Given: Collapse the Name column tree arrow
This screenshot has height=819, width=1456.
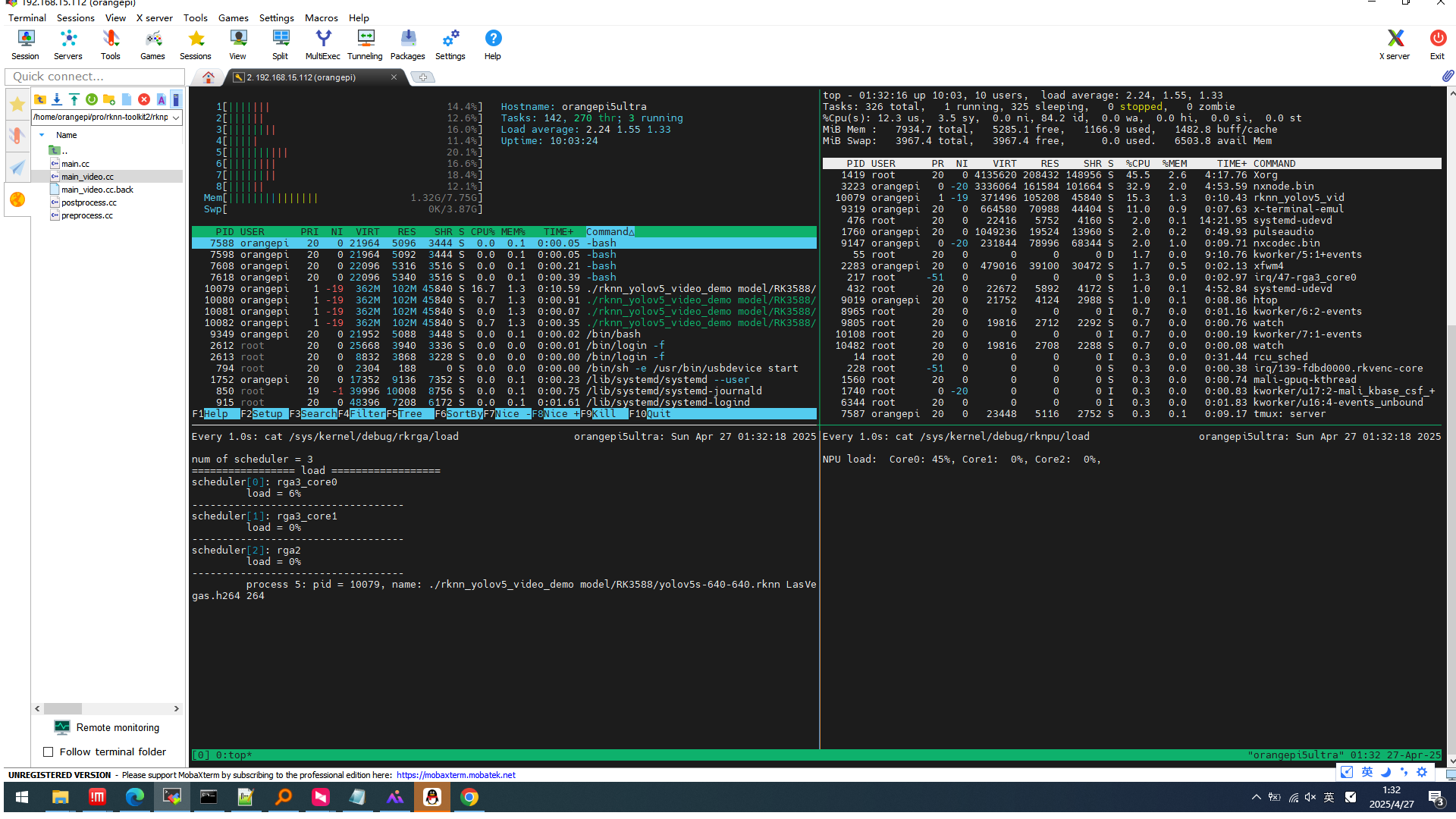Looking at the screenshot, I should coord(42,135).
